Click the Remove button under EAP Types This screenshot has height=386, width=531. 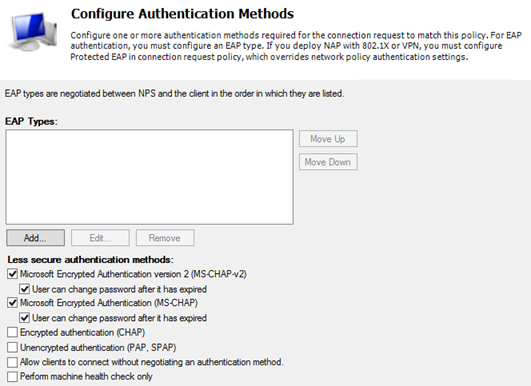tap(165, 238)
